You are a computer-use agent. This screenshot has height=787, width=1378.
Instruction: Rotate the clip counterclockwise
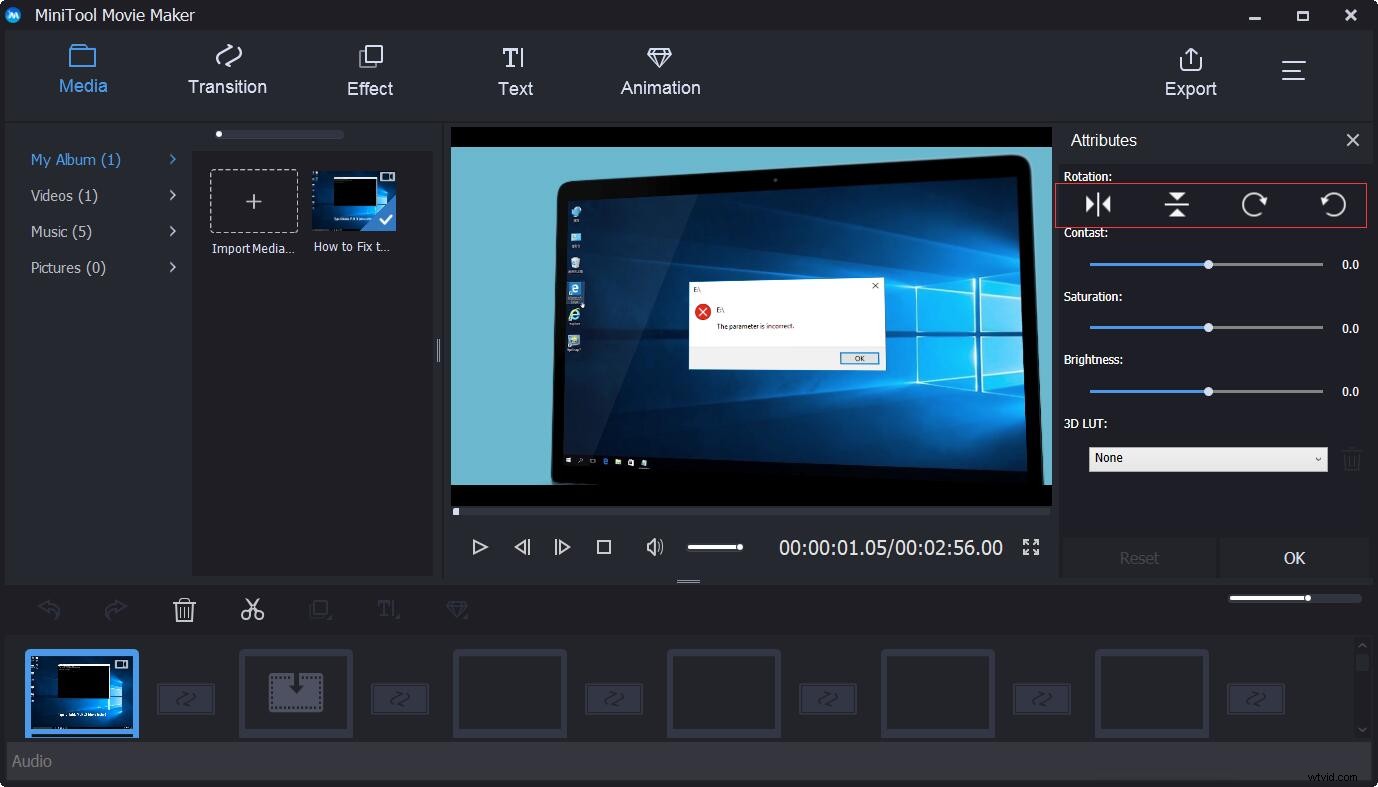click(1332, 204)
